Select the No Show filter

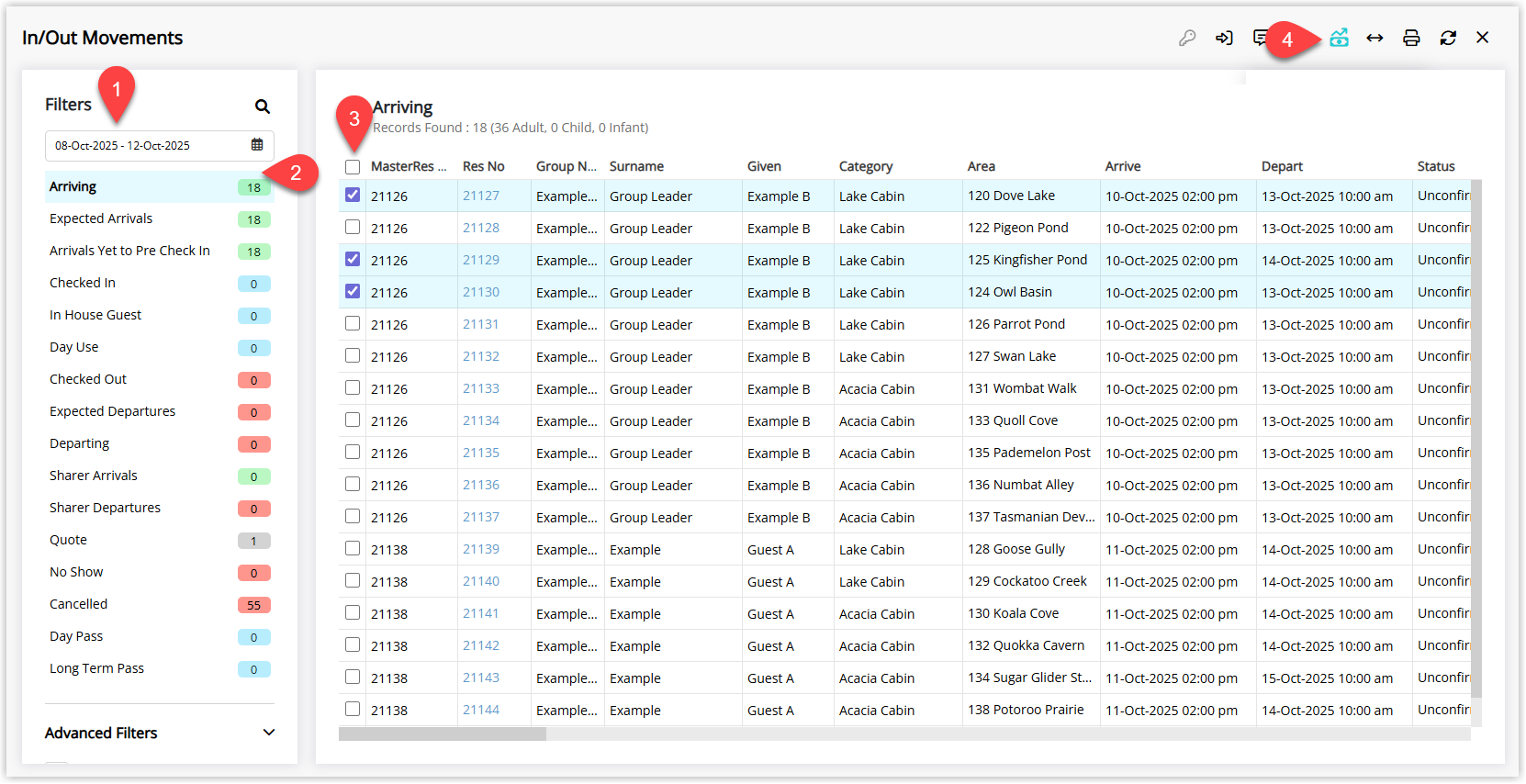click(160, 573)
